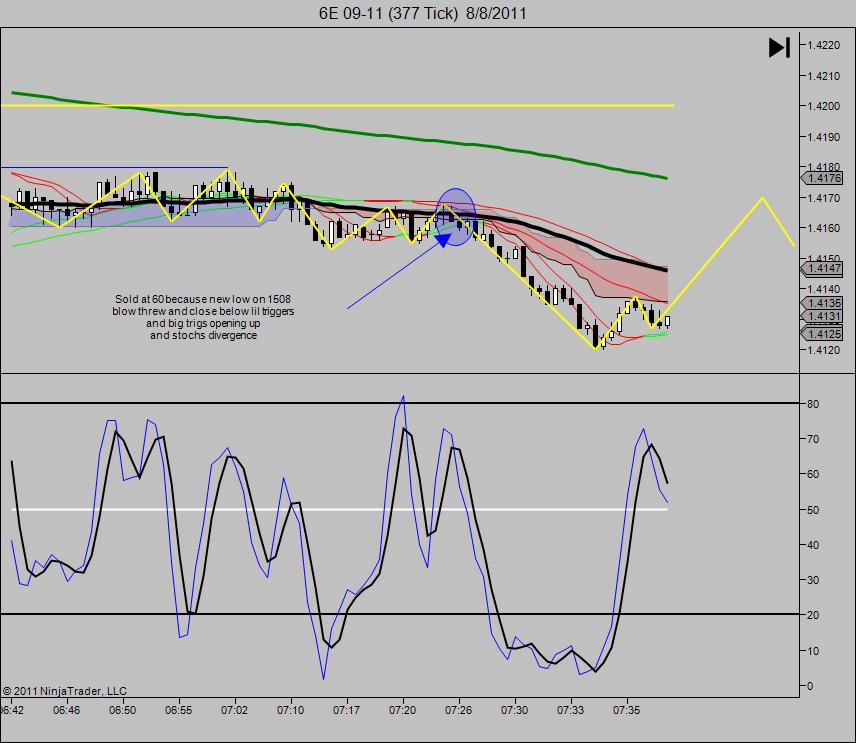Click the 07:30 time axis label

click(x=514, y=710)
